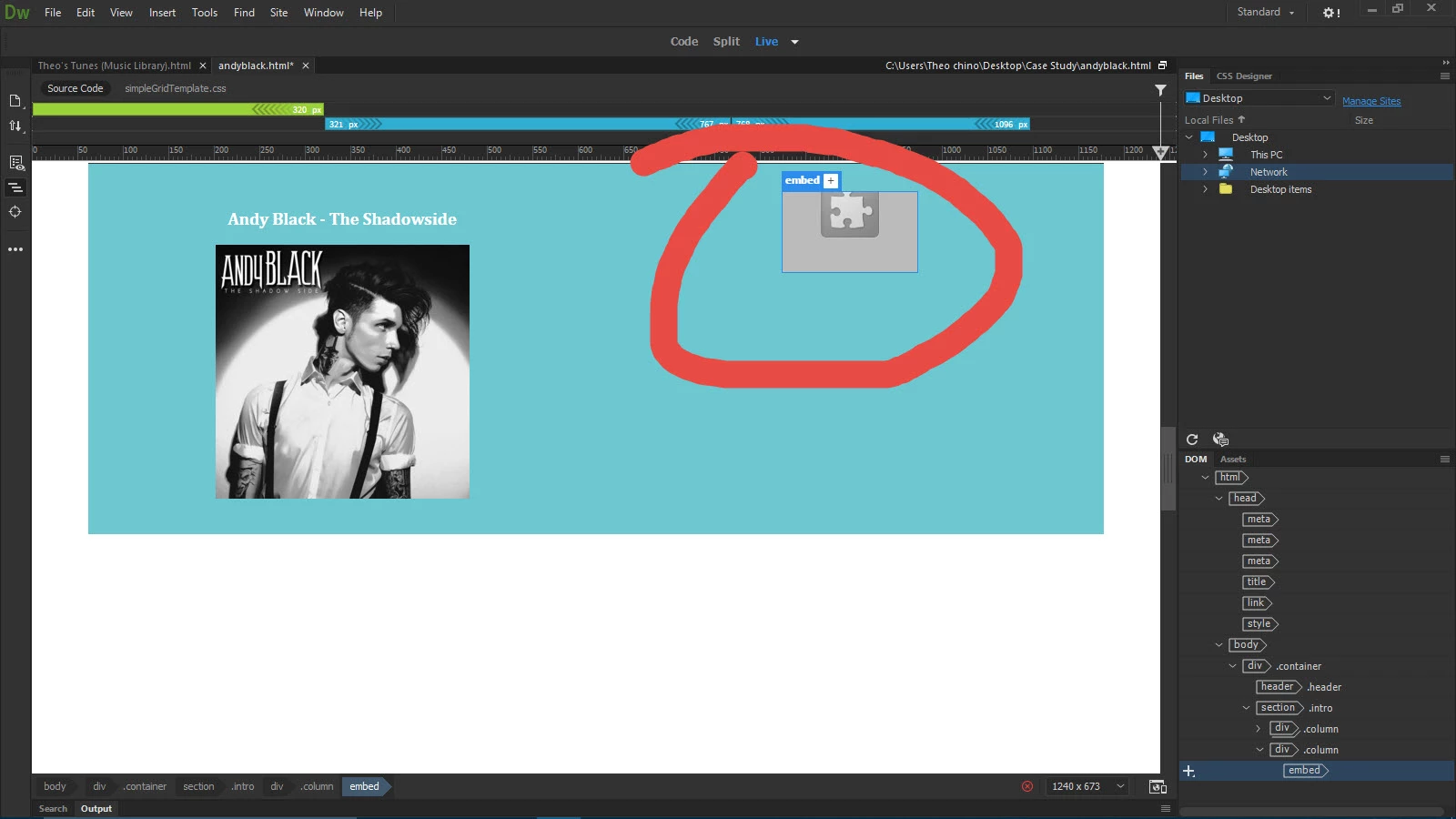
Task: Open the sync settings gear icon in title bar
Action: point(1331,13)
